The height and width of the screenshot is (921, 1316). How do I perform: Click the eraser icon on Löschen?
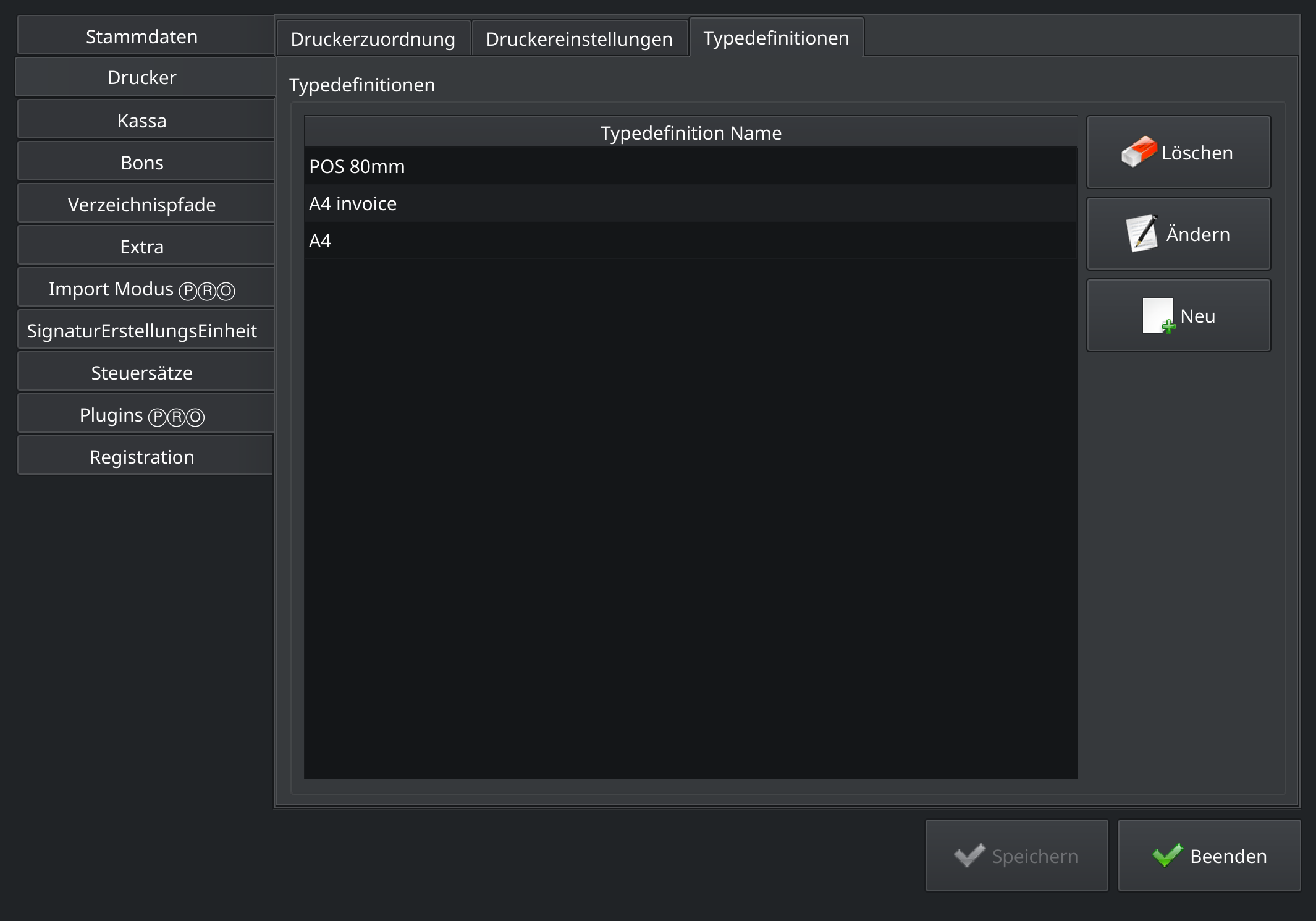[x=1139, y=152]
